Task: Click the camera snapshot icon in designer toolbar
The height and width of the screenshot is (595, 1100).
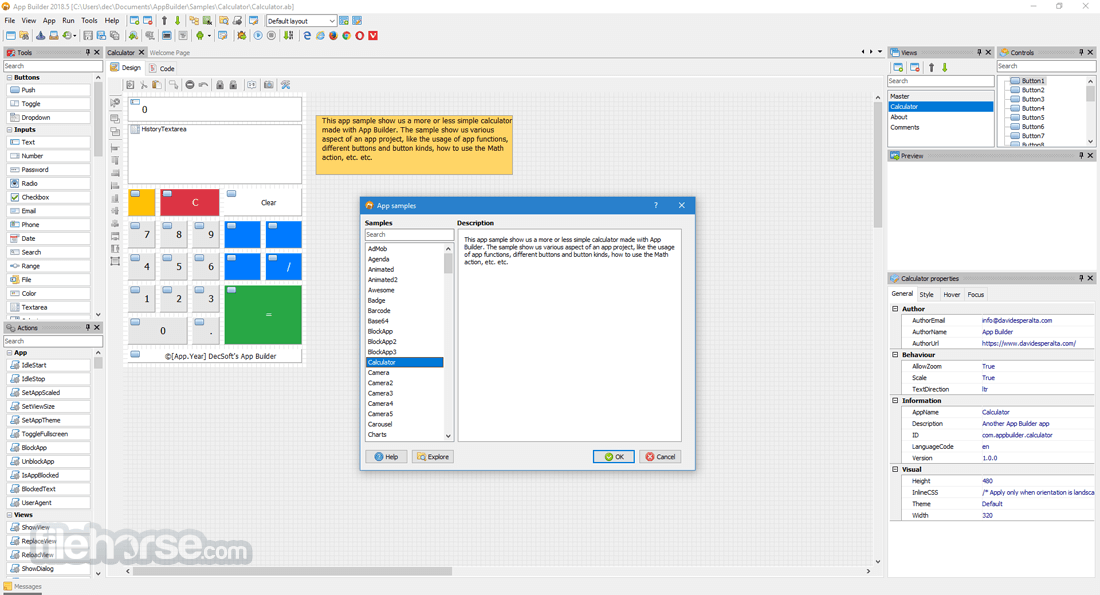Action: [269, 85]
